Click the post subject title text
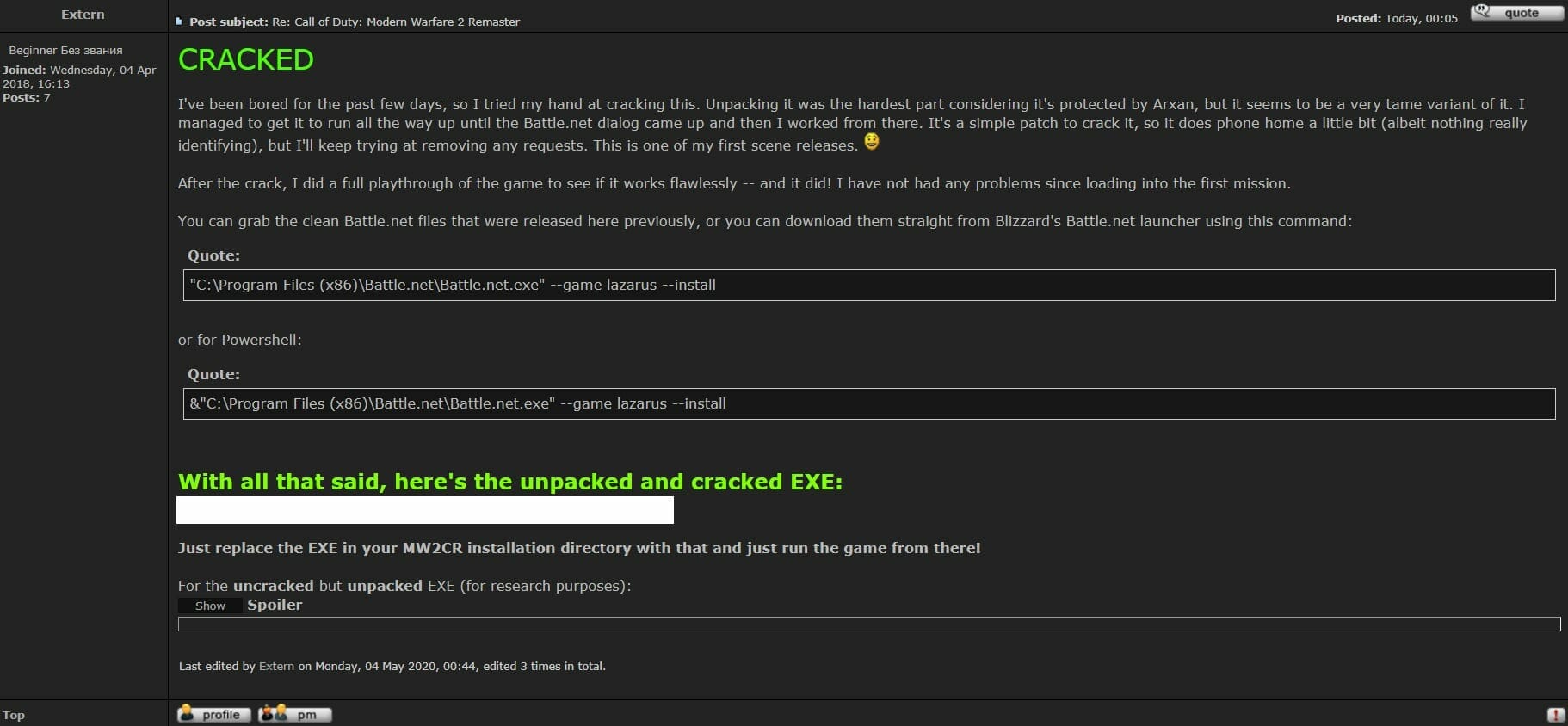 pos(396,22)
